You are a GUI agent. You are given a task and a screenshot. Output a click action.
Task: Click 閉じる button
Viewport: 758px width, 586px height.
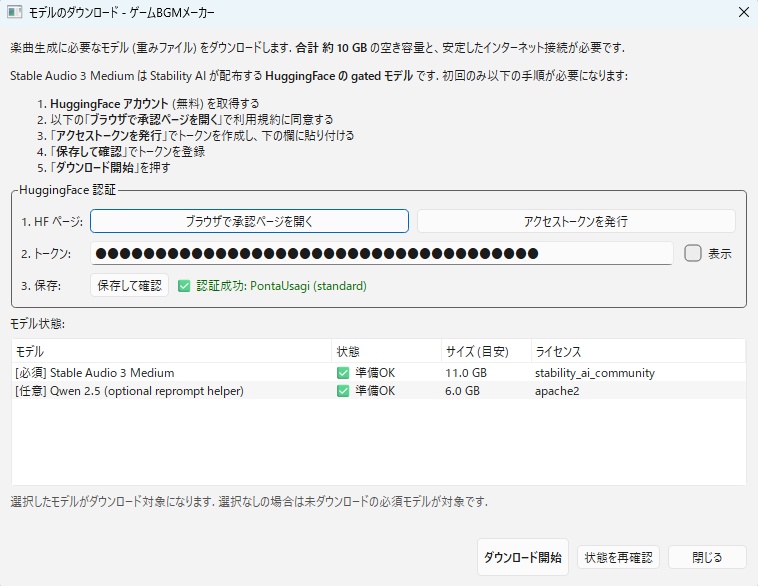tap(707, 557)
